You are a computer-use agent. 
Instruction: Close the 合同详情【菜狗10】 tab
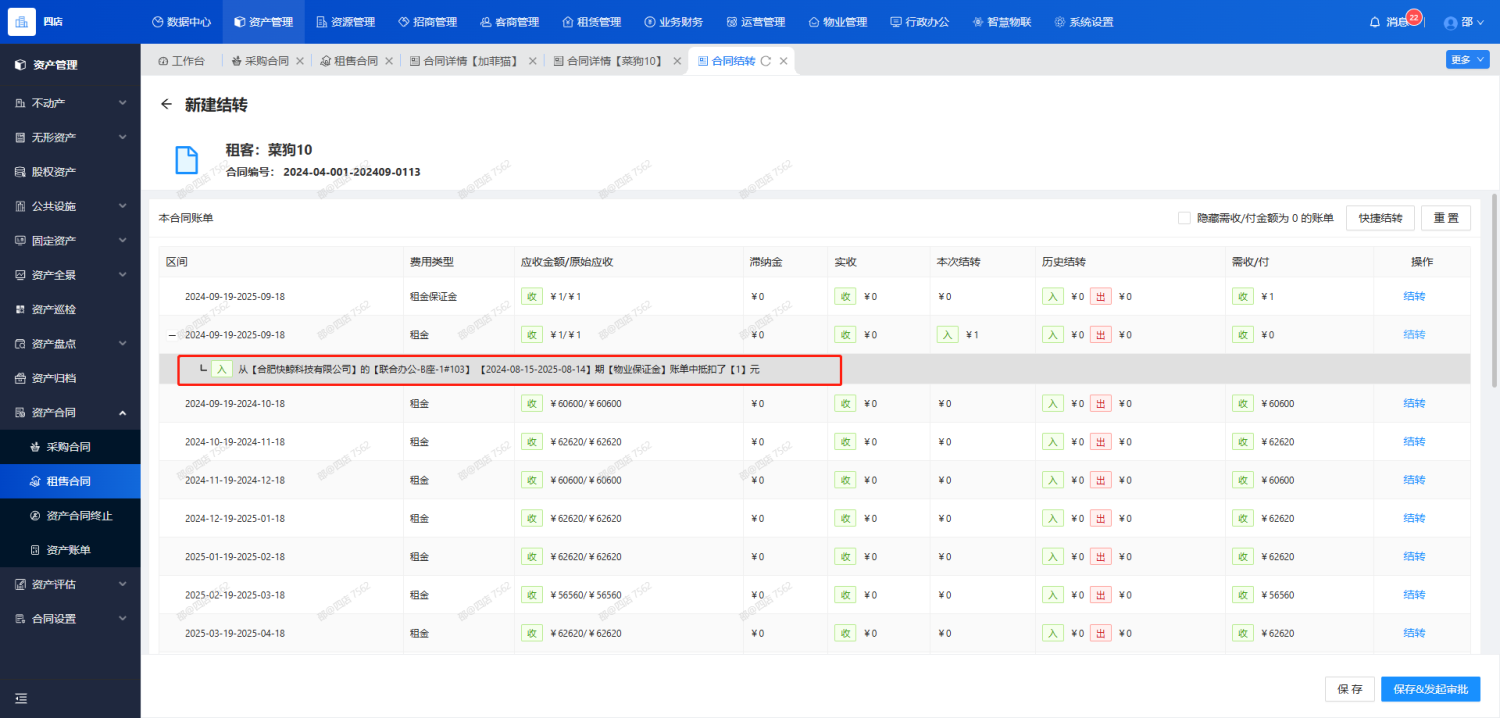[x=677, y=61]
